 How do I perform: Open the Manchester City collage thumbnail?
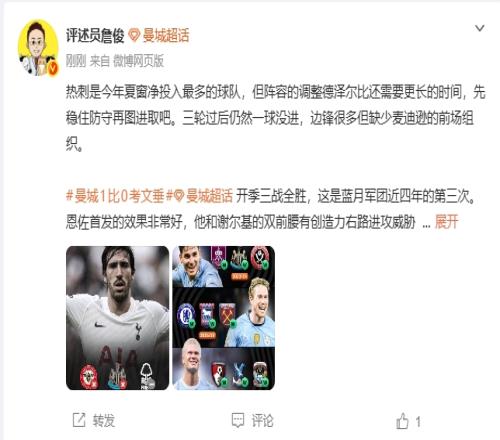223,318
